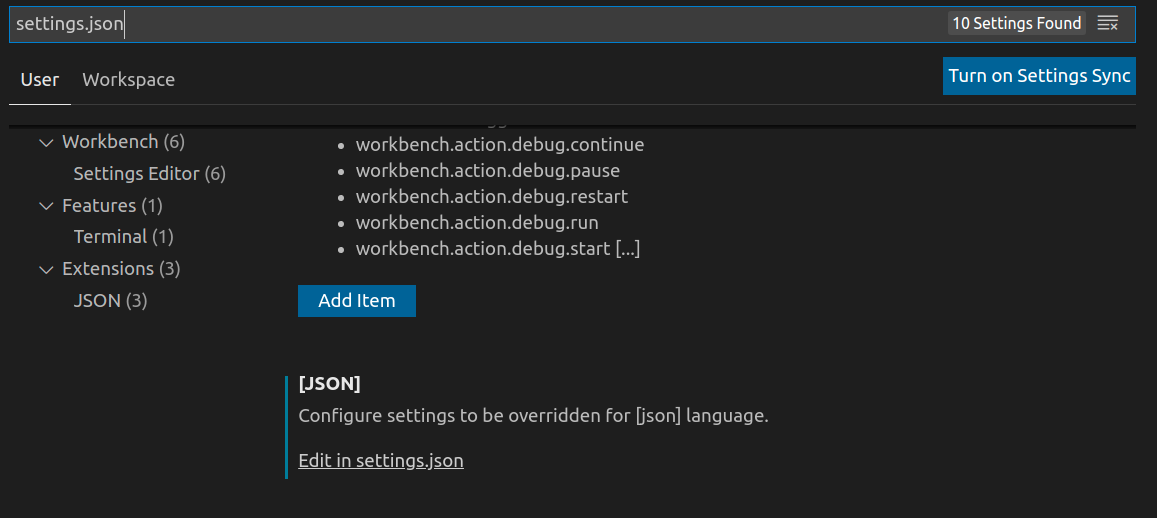
Task: Click the [JSON] setting title
Action: coord(329,384)
